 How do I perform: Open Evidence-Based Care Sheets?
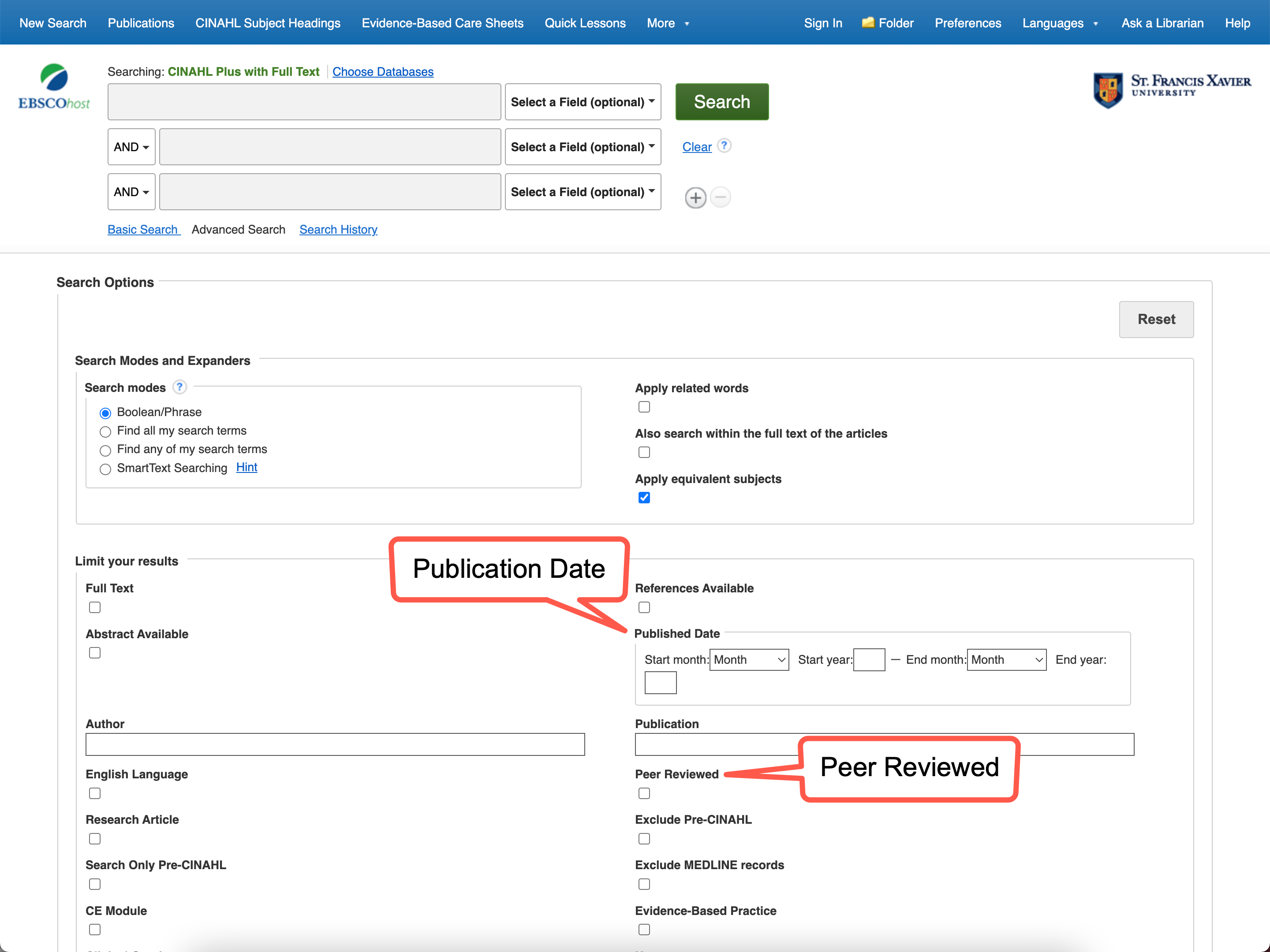pos(442,23)
